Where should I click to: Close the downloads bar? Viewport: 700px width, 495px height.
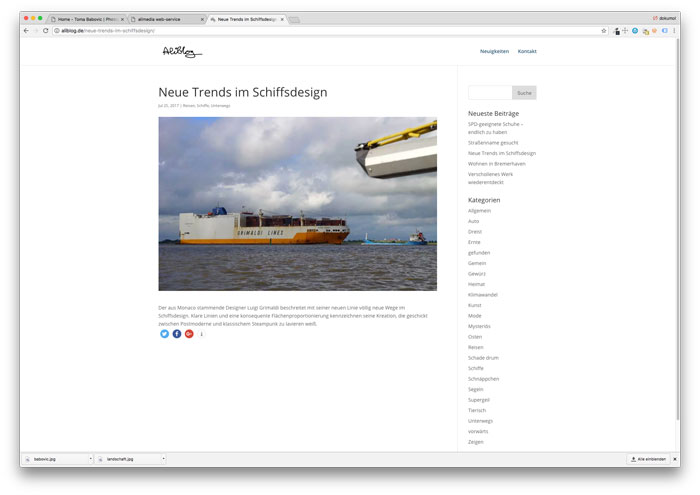[675, 459]
